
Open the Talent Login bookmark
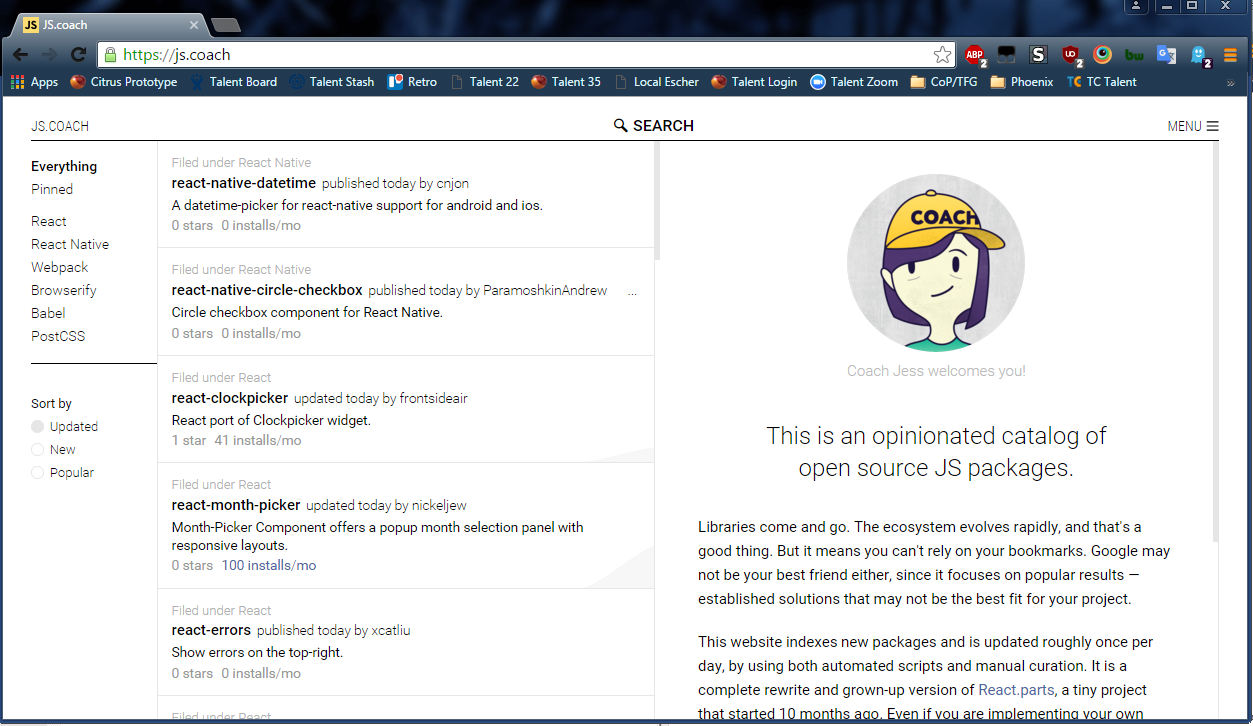tap(754, 82)
